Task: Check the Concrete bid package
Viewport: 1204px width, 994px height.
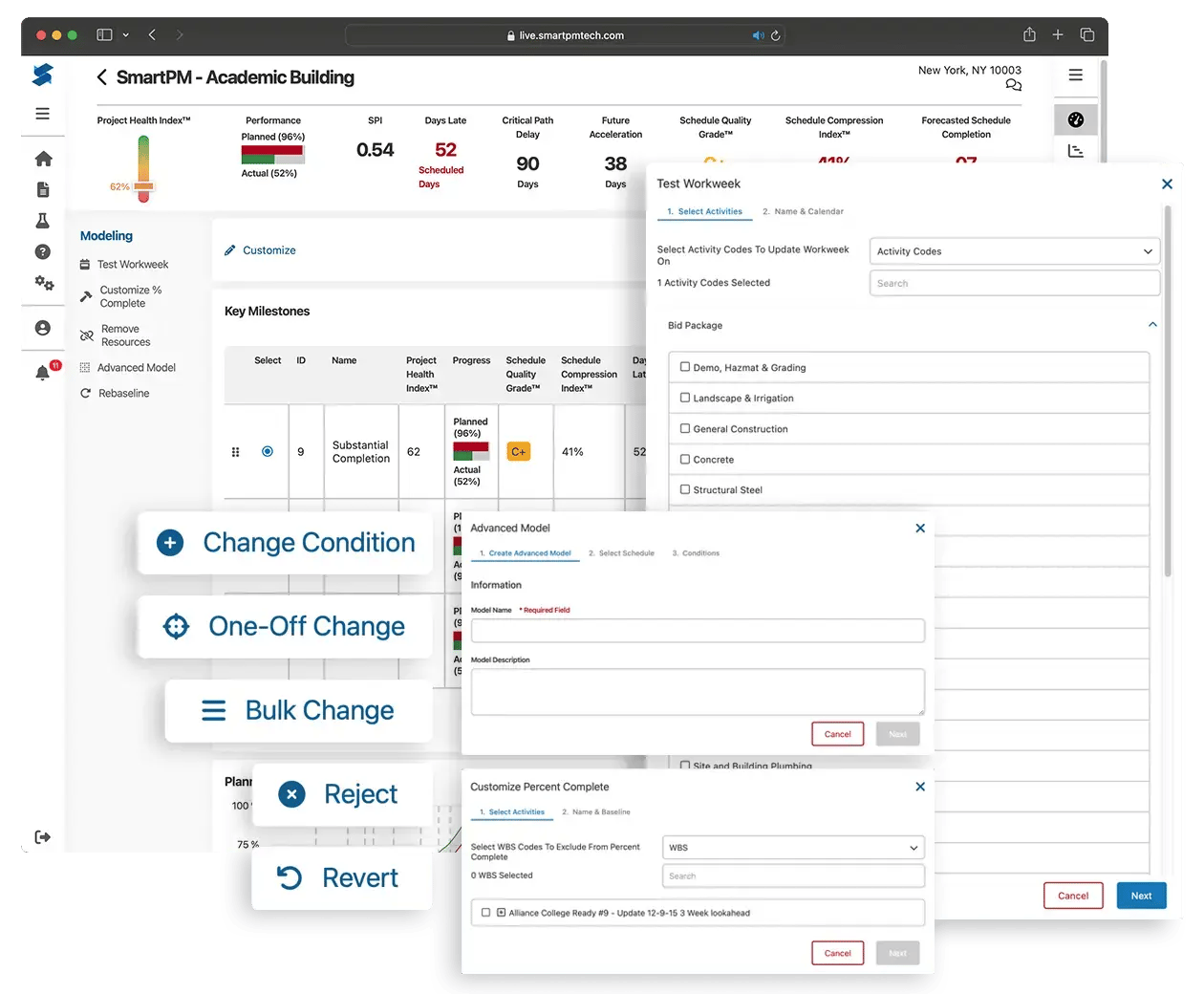Action: (x=685, y=459)
